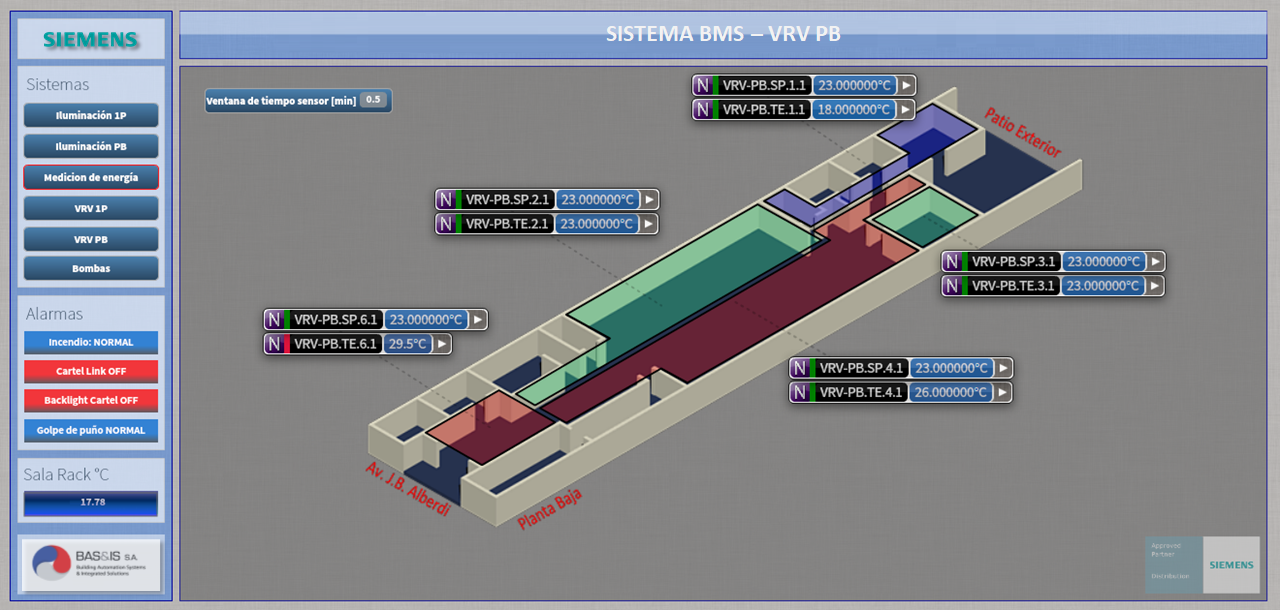Click the N status icon of VRV-PB.SP.3.1

pos(952,261)
